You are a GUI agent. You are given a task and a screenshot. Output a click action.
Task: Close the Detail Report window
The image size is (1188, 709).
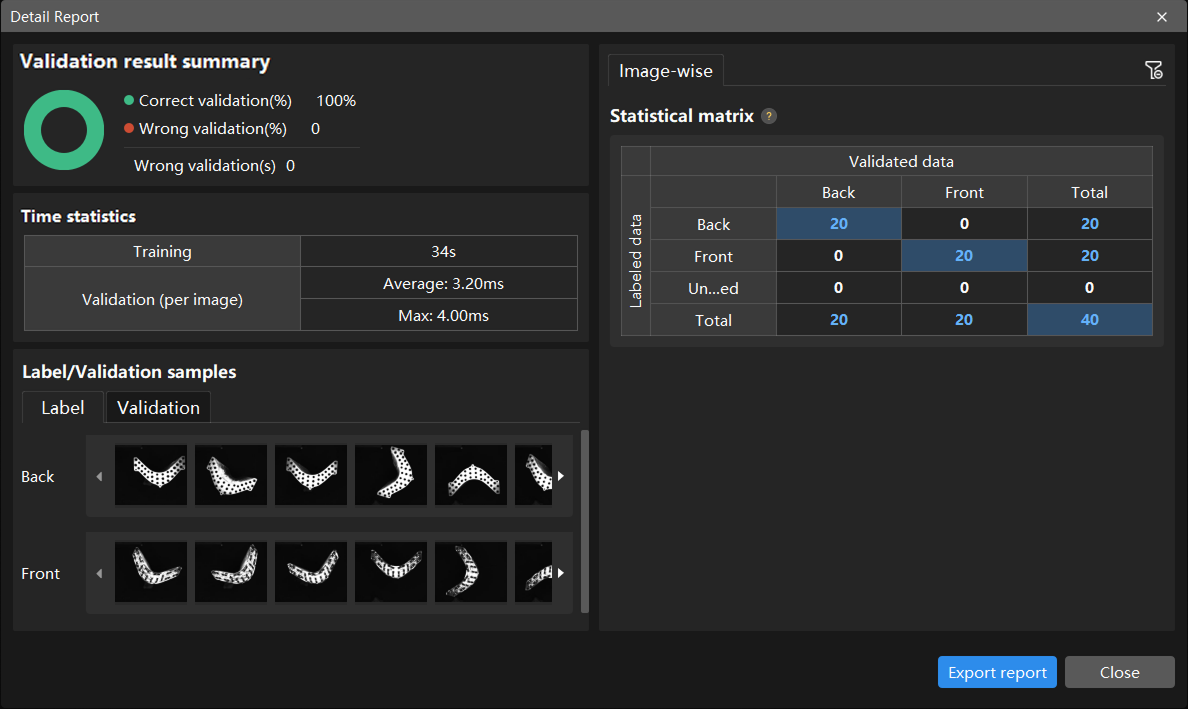click(1161, 17)
